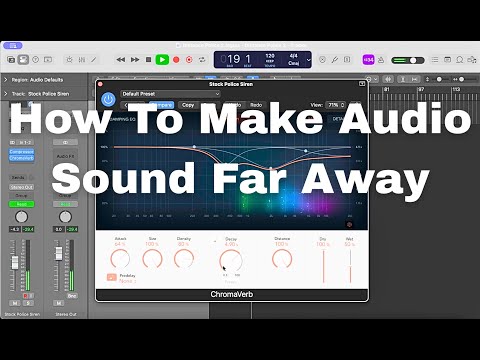
Task: Open the Editors pencil button
Action: click(x=94, y=60)
